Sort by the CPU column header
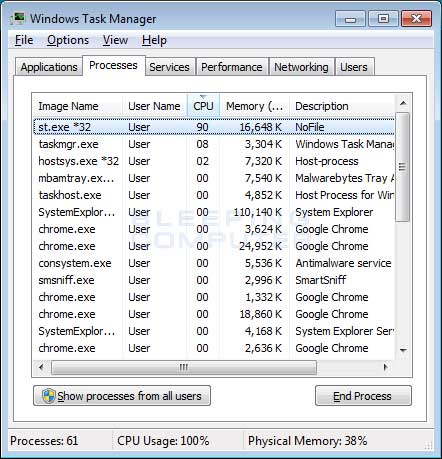The height and width of the screenshot is (459, 442). [x=203, y=106]
